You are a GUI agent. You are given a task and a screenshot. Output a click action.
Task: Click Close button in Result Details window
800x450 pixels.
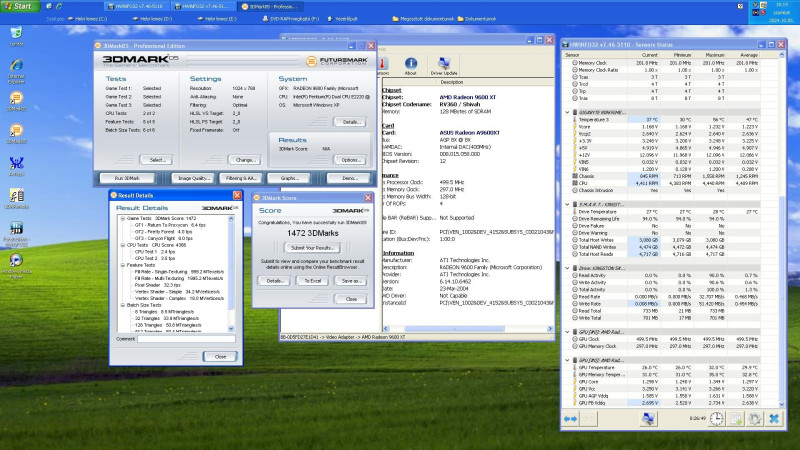[x=220, y=357]
